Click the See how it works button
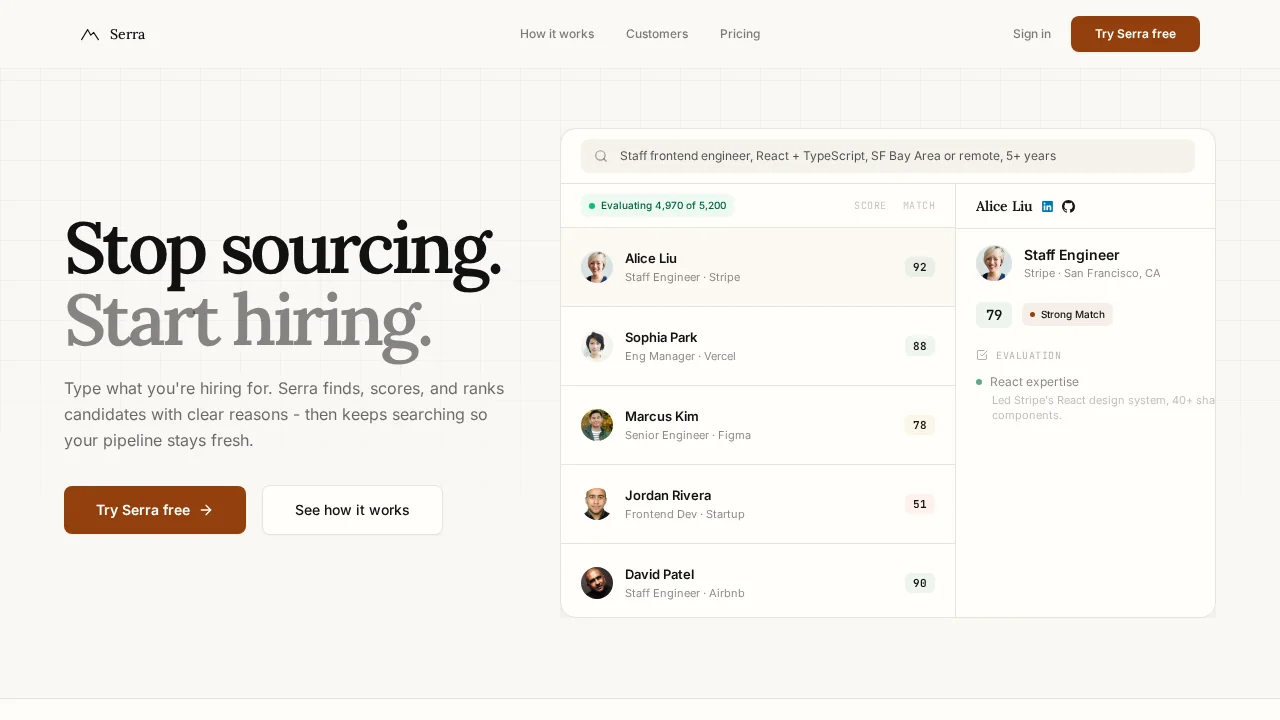1280x720 pixels. [x=352, y=510]
